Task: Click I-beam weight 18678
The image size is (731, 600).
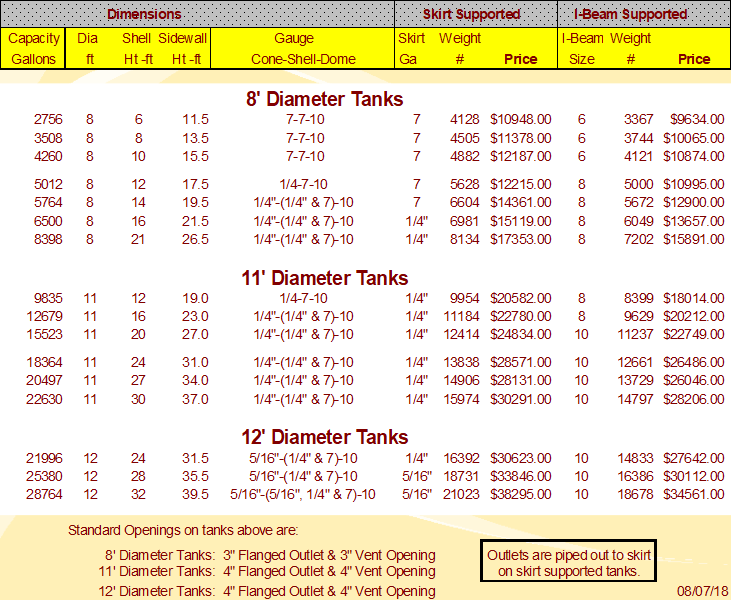Action: pyautogui.click(x=635, y=494)
